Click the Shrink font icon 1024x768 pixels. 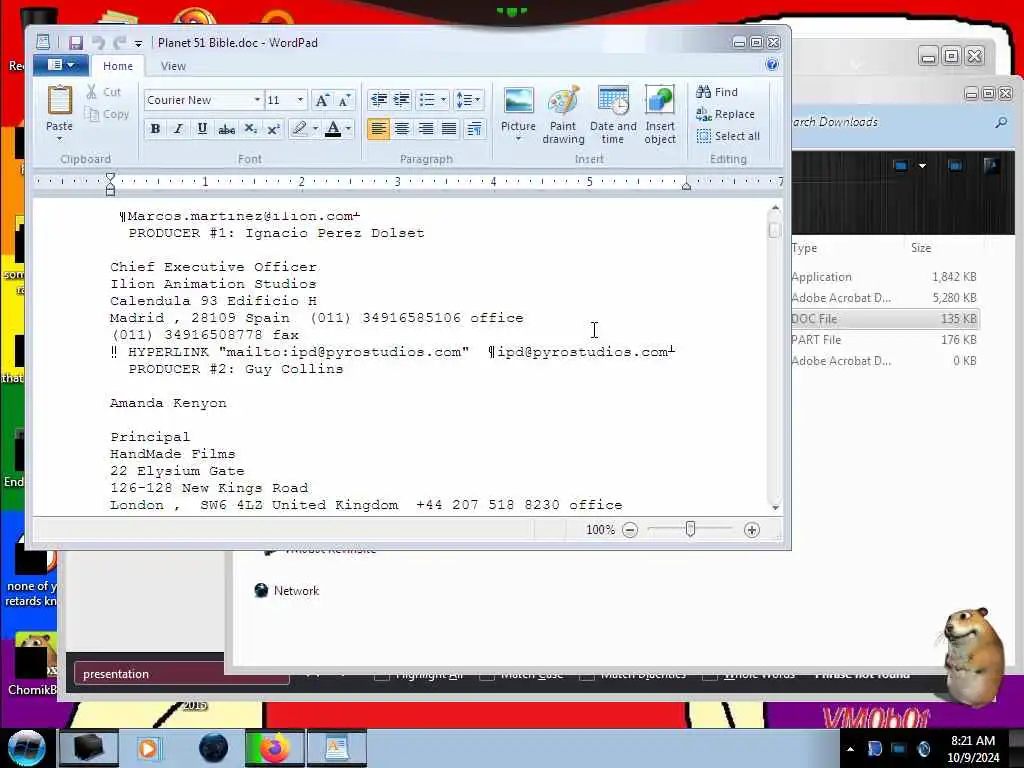(345, 100)
